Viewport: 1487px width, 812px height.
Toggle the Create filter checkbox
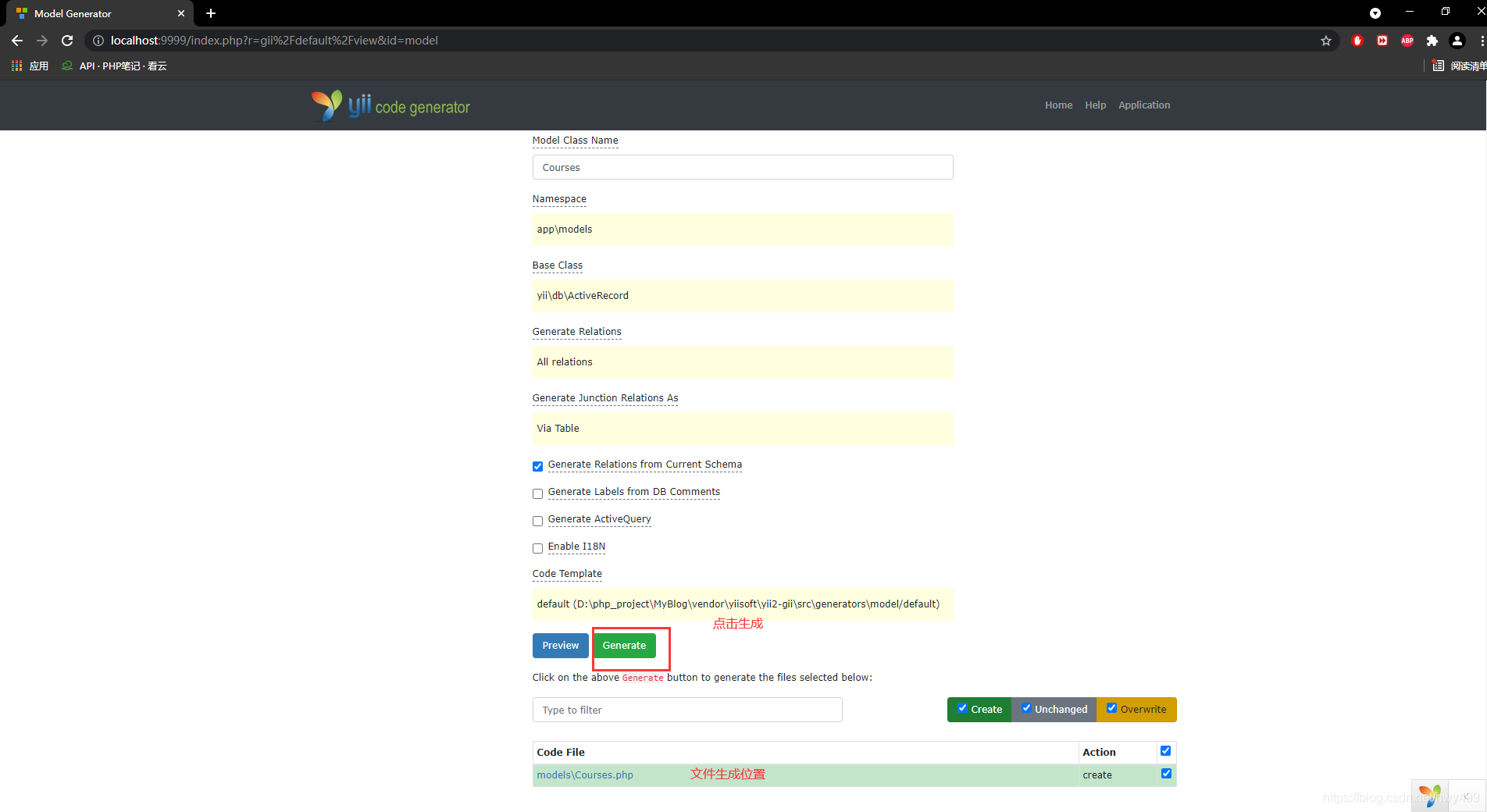pyautogui.click(x=962, y=708)
